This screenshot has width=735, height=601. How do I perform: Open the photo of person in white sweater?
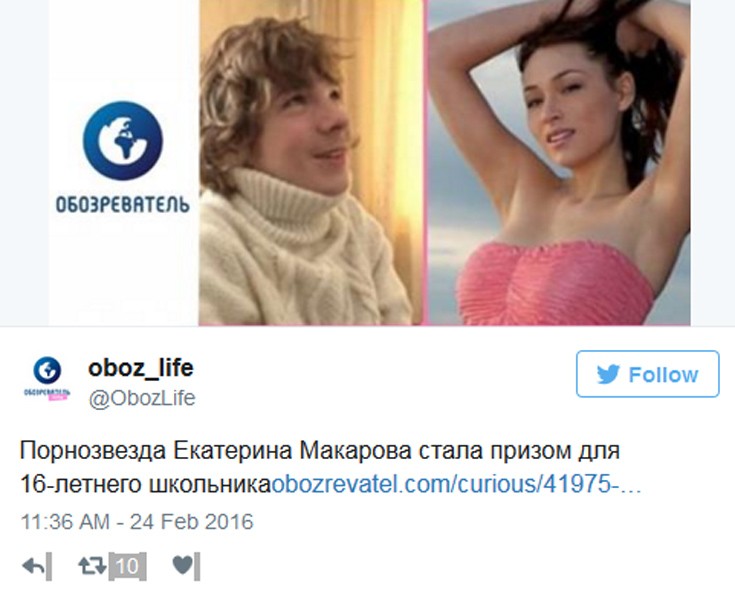[311, 162]
